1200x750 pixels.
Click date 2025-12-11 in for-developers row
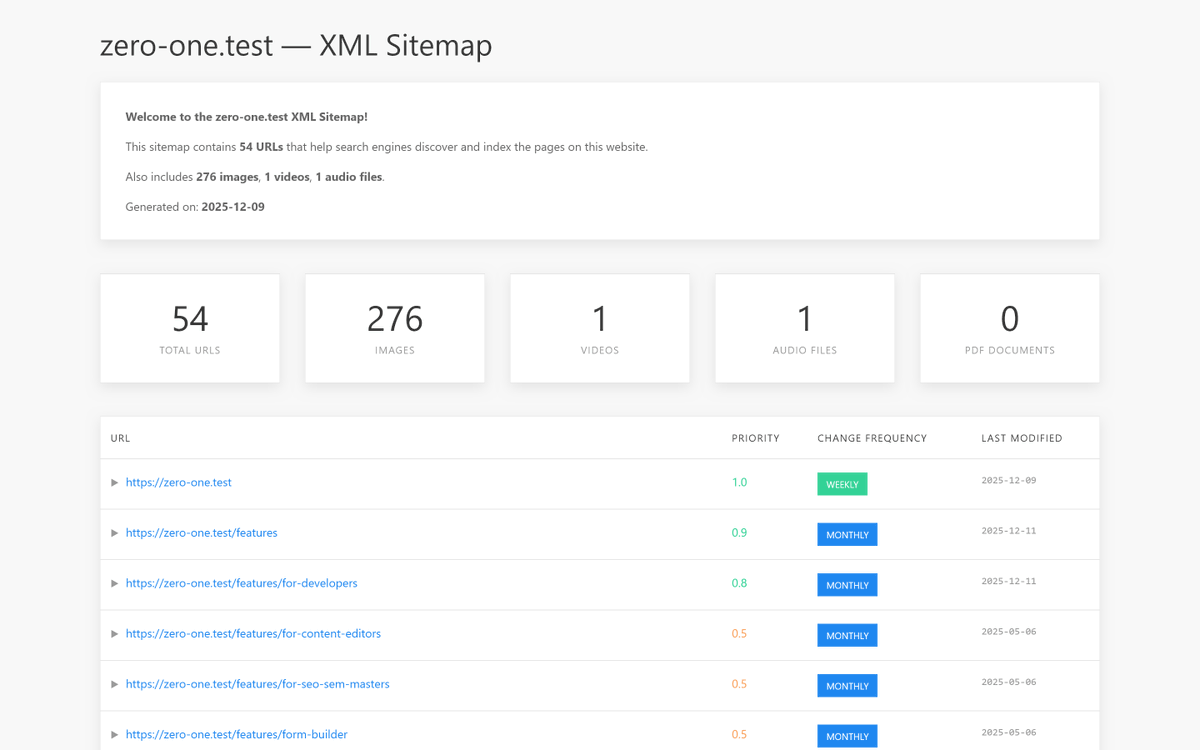(x=1009, y=581)
